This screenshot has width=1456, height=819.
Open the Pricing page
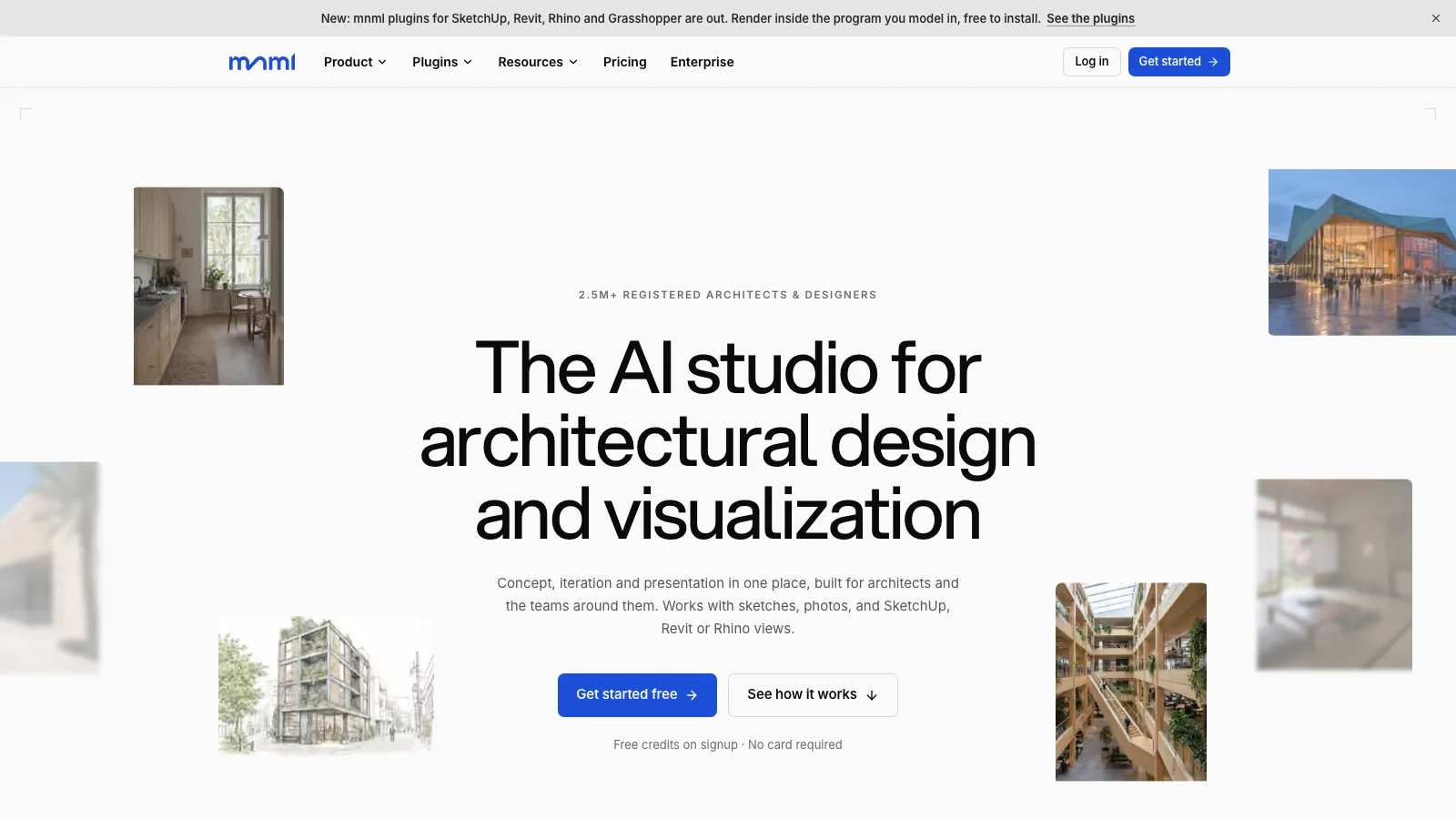(x=625, y=62)
